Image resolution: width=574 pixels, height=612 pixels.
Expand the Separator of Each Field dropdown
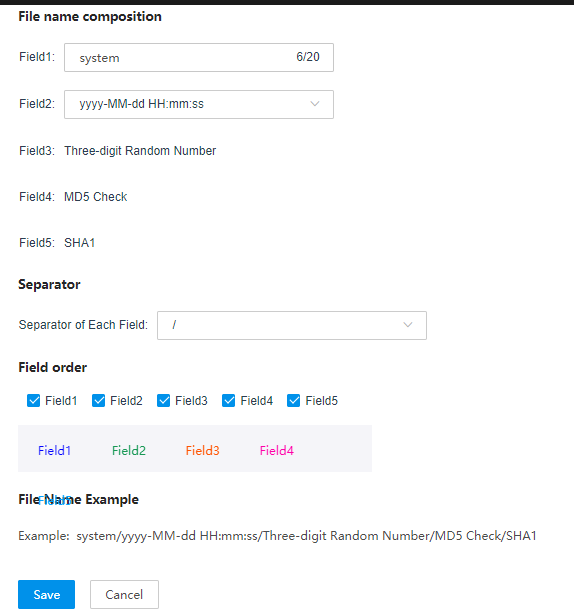click(291, 325)
